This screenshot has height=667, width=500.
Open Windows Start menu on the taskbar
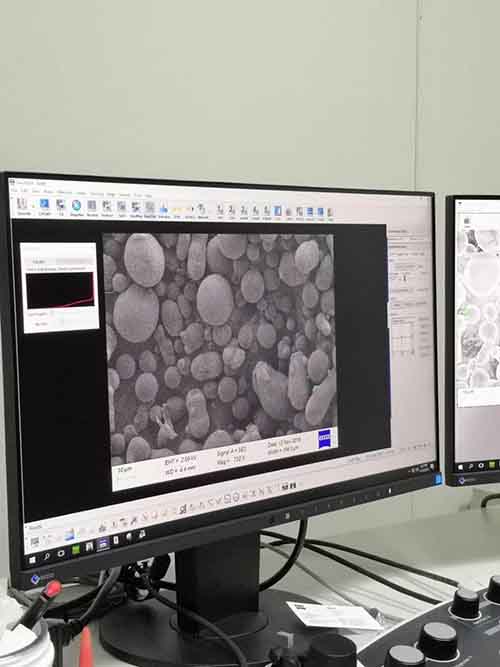click(x=32, y=559)
